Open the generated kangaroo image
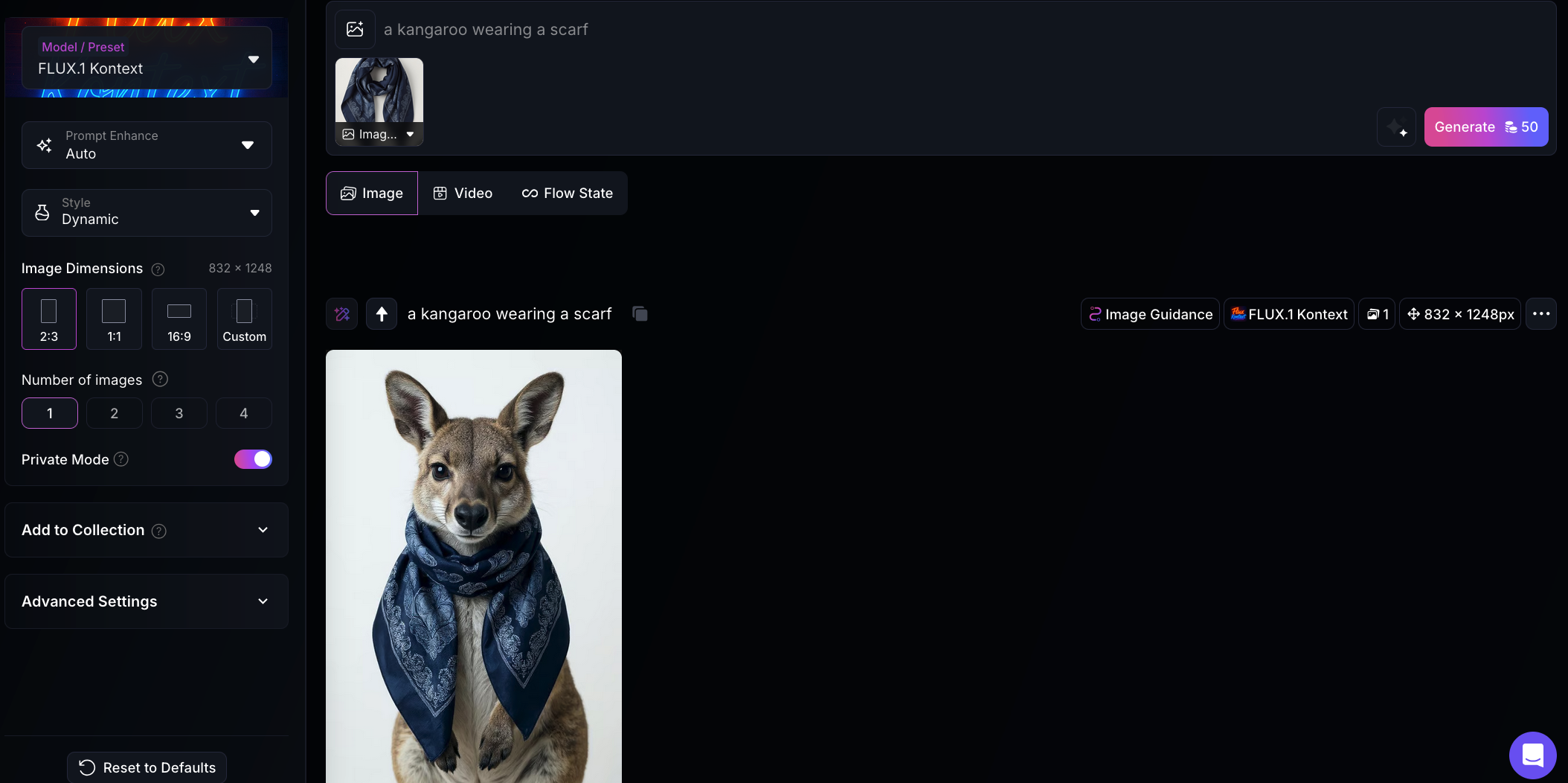Viewport: 1568px width, 783px height. (x=474, y=566)
